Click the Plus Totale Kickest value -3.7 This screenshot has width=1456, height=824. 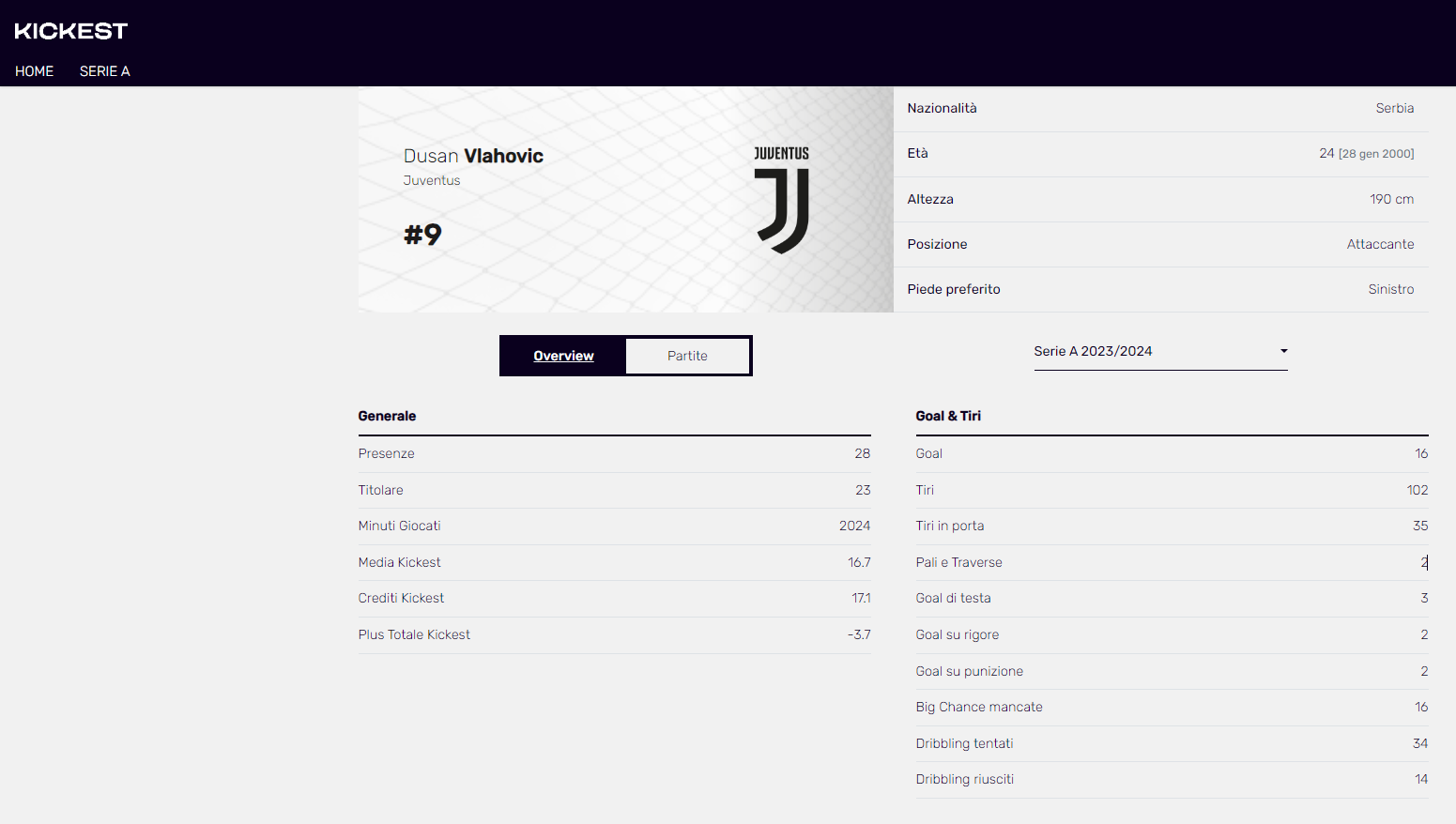(859, 634)
